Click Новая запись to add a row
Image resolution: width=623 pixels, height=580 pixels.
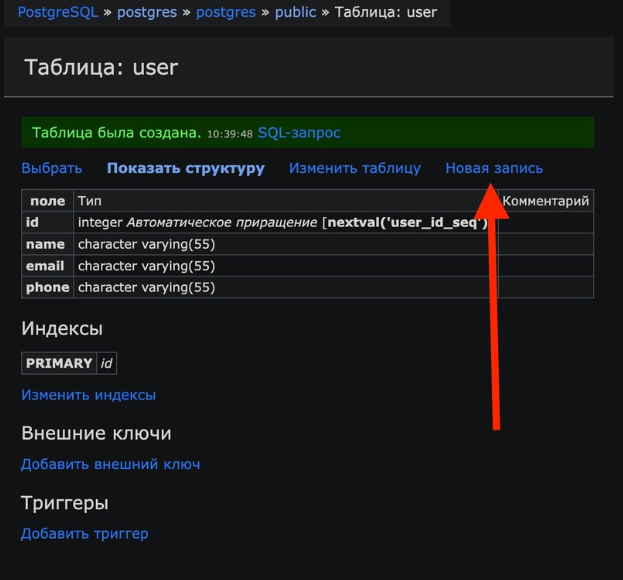494,168
